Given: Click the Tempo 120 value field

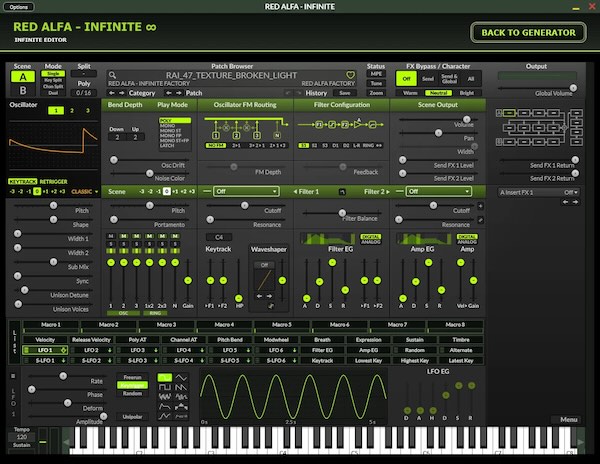Looking at the screenshot, I should (22, 437).
